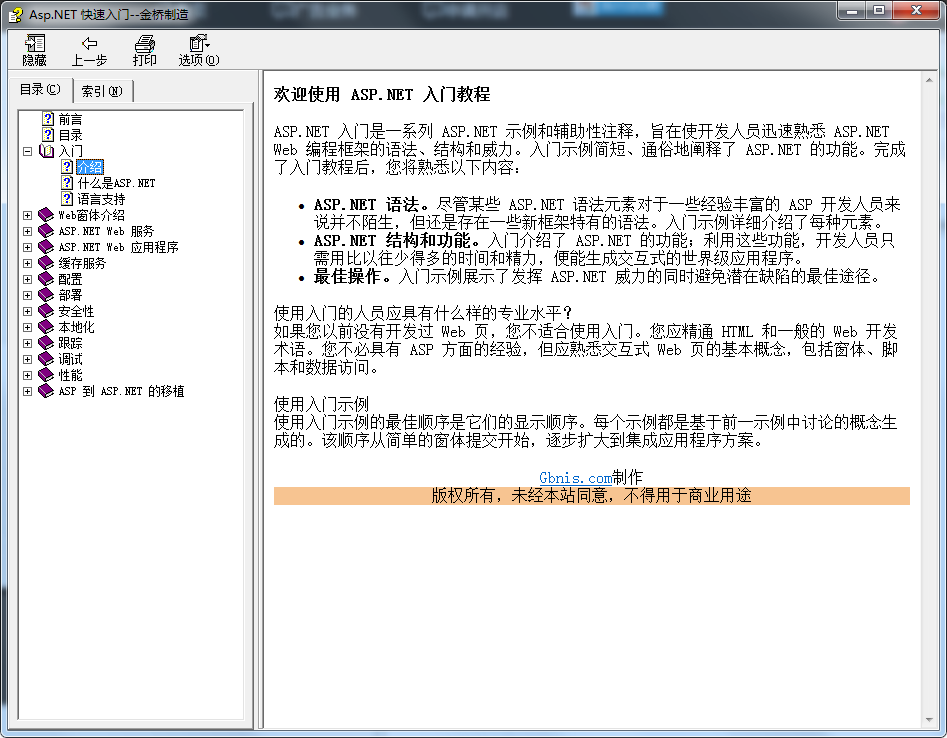
Task: Expand the ASP.NET Web 应用程序 branch
Action: pos(26,246)
